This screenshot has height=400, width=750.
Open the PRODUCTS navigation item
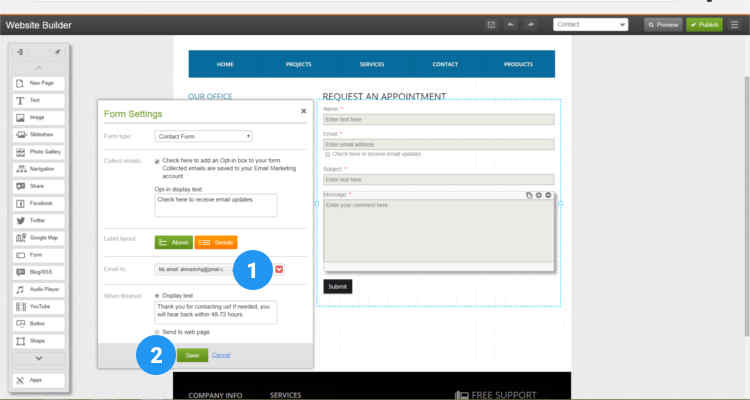[x=518, y=64]
